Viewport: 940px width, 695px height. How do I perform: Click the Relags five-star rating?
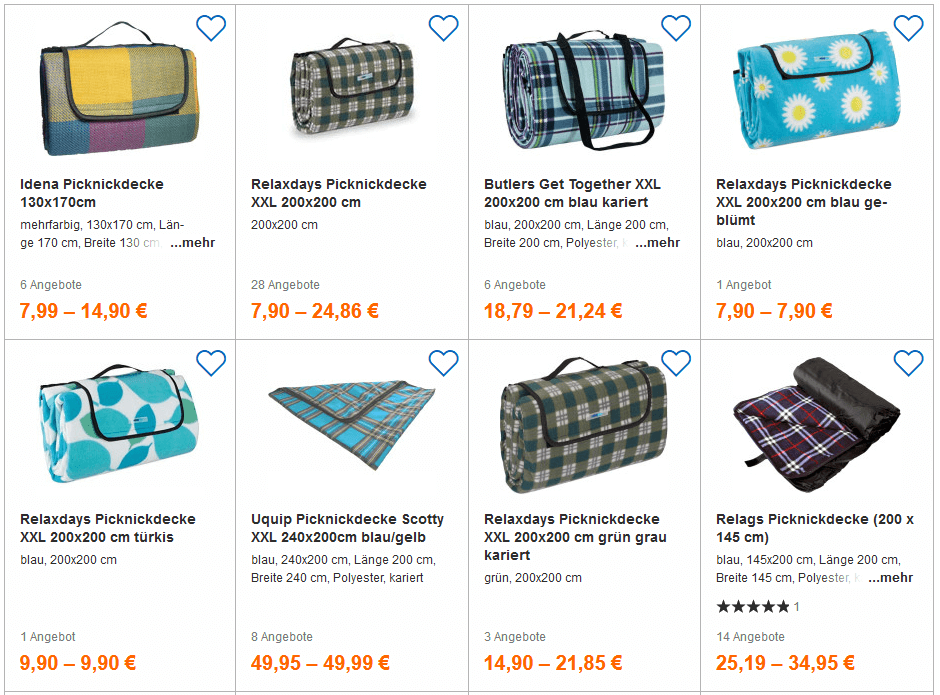pos(753,607)
